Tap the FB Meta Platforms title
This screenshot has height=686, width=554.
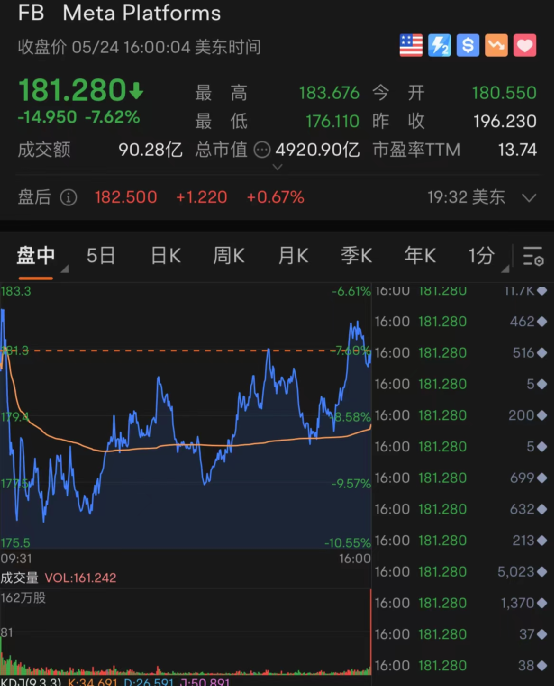tap(119, 13)
